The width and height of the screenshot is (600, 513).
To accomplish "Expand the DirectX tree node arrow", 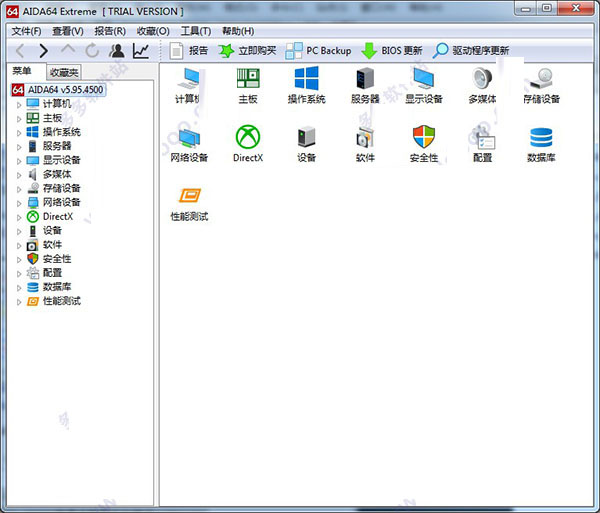I will click(19, 217).
